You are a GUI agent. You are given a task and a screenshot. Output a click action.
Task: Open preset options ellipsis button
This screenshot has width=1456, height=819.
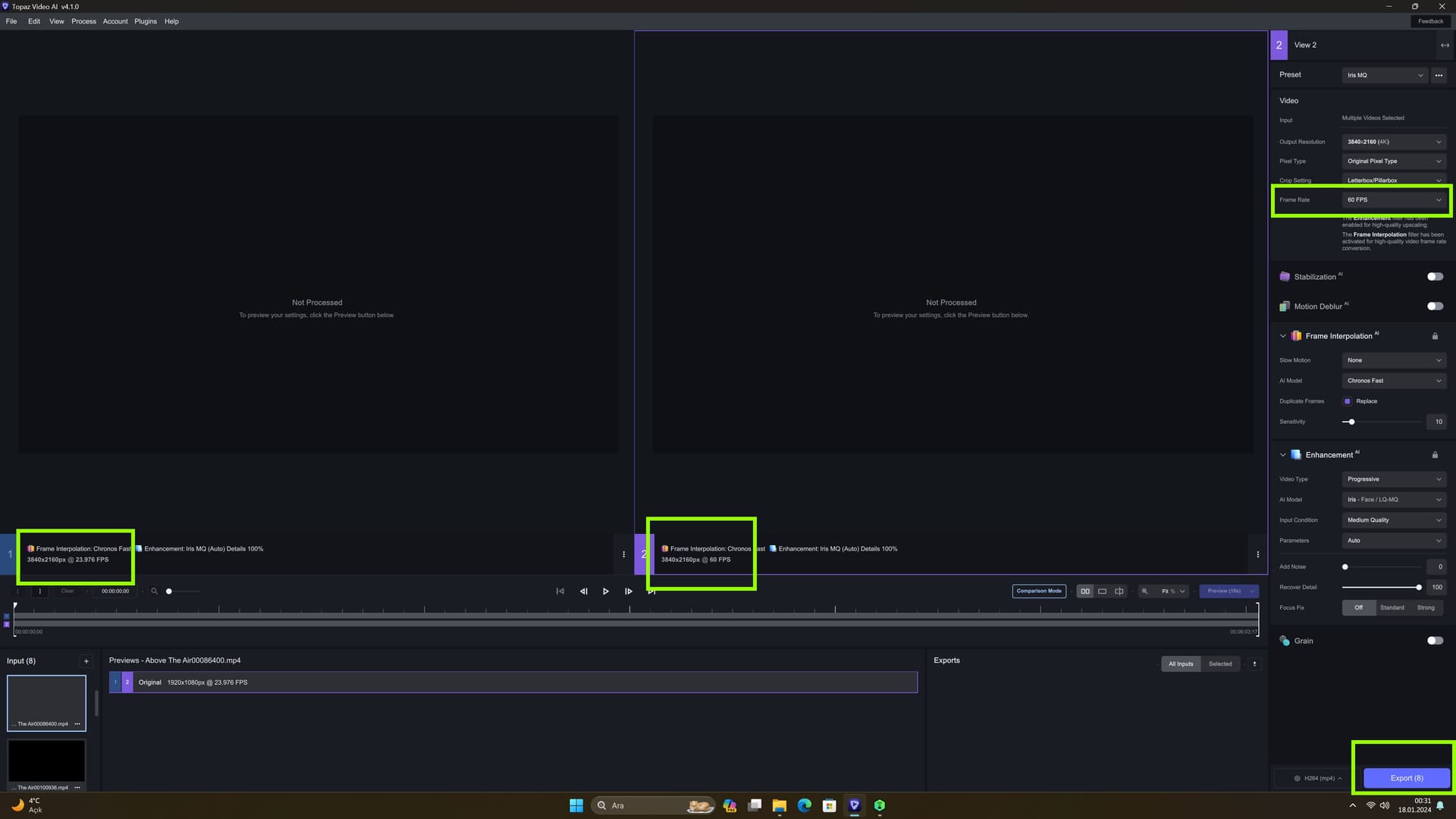pyautogui.click(x=1439, y=75)
